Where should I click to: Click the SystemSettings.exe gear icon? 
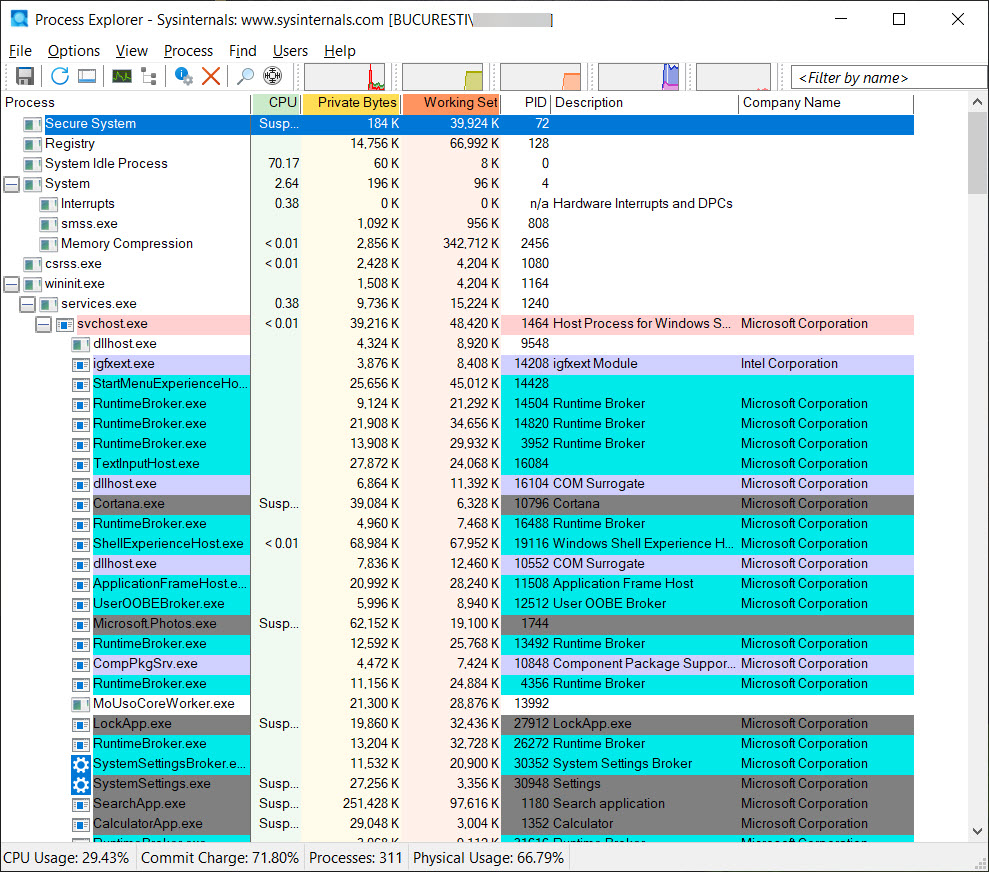pos(81,784)
